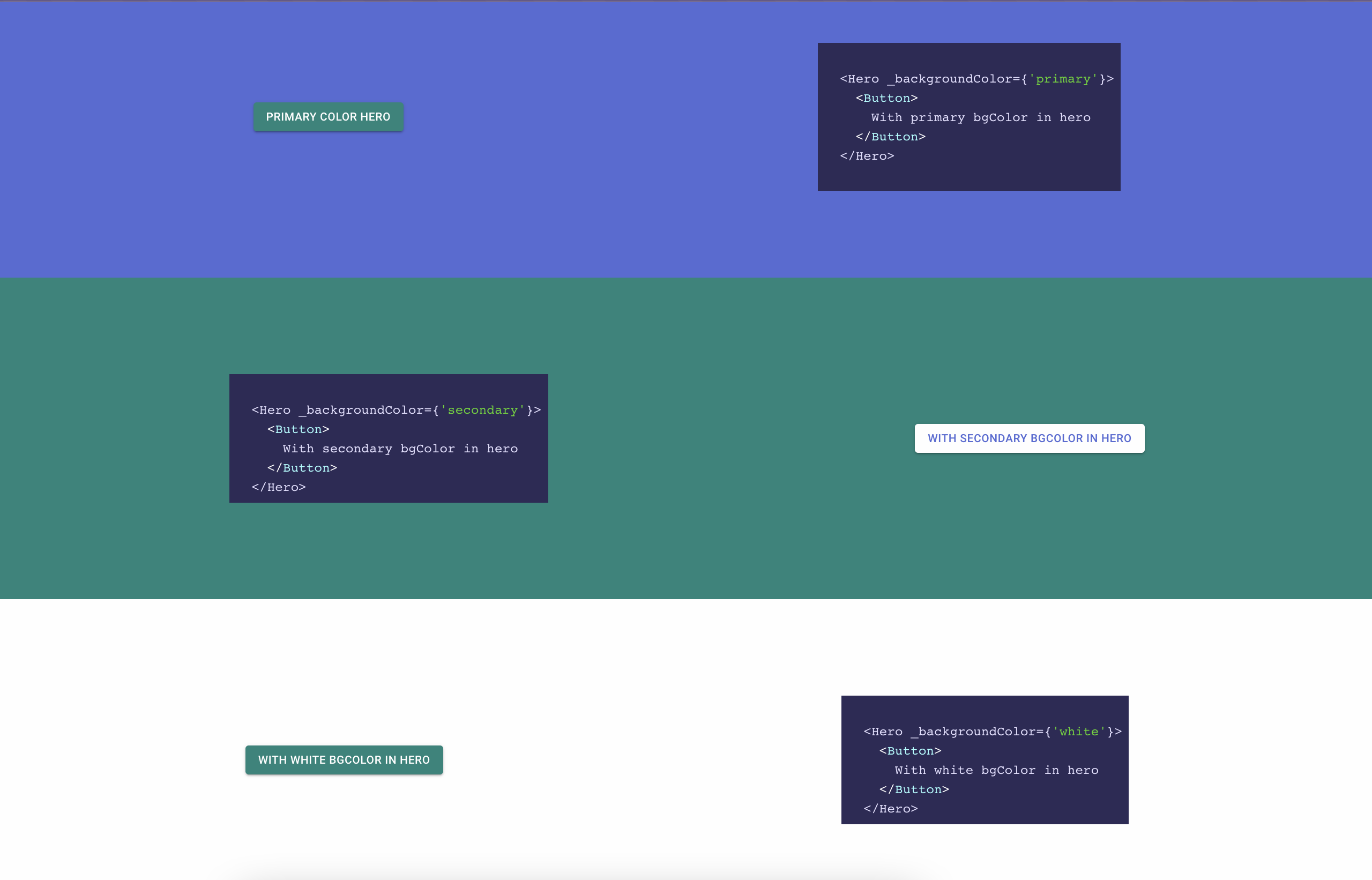Click the closing </Hero> tag in the primary code block
The width and height of the screenshot is (1372, 880).
click(x=867, y=156)
